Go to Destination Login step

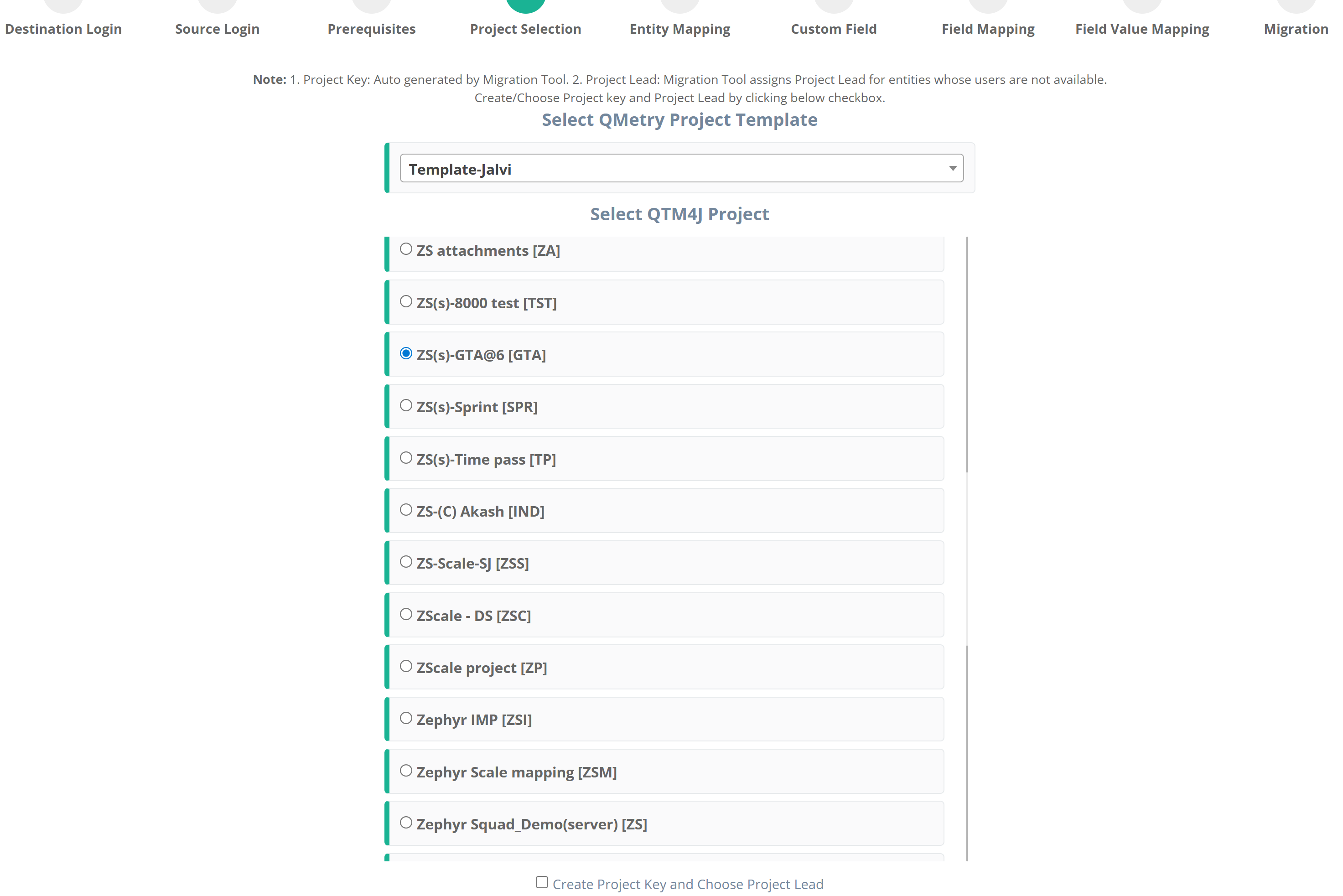63,29
